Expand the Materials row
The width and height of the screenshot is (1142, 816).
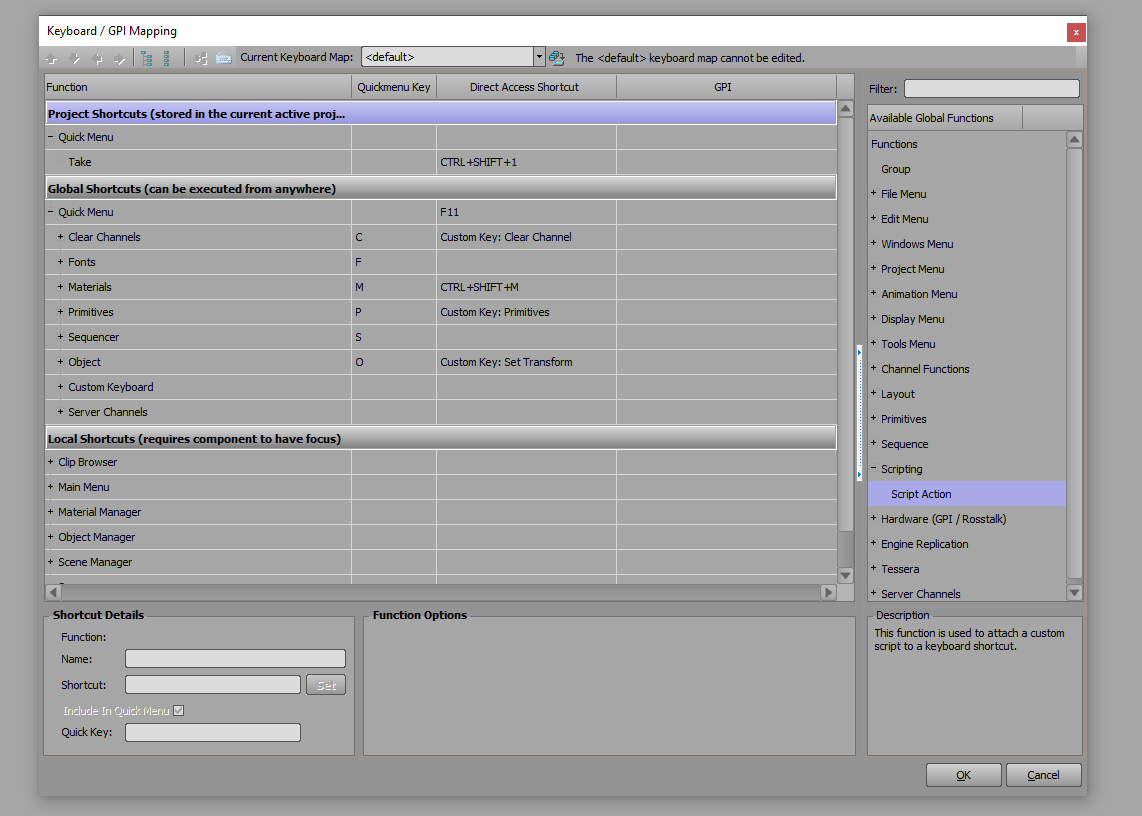click(60, 286)
